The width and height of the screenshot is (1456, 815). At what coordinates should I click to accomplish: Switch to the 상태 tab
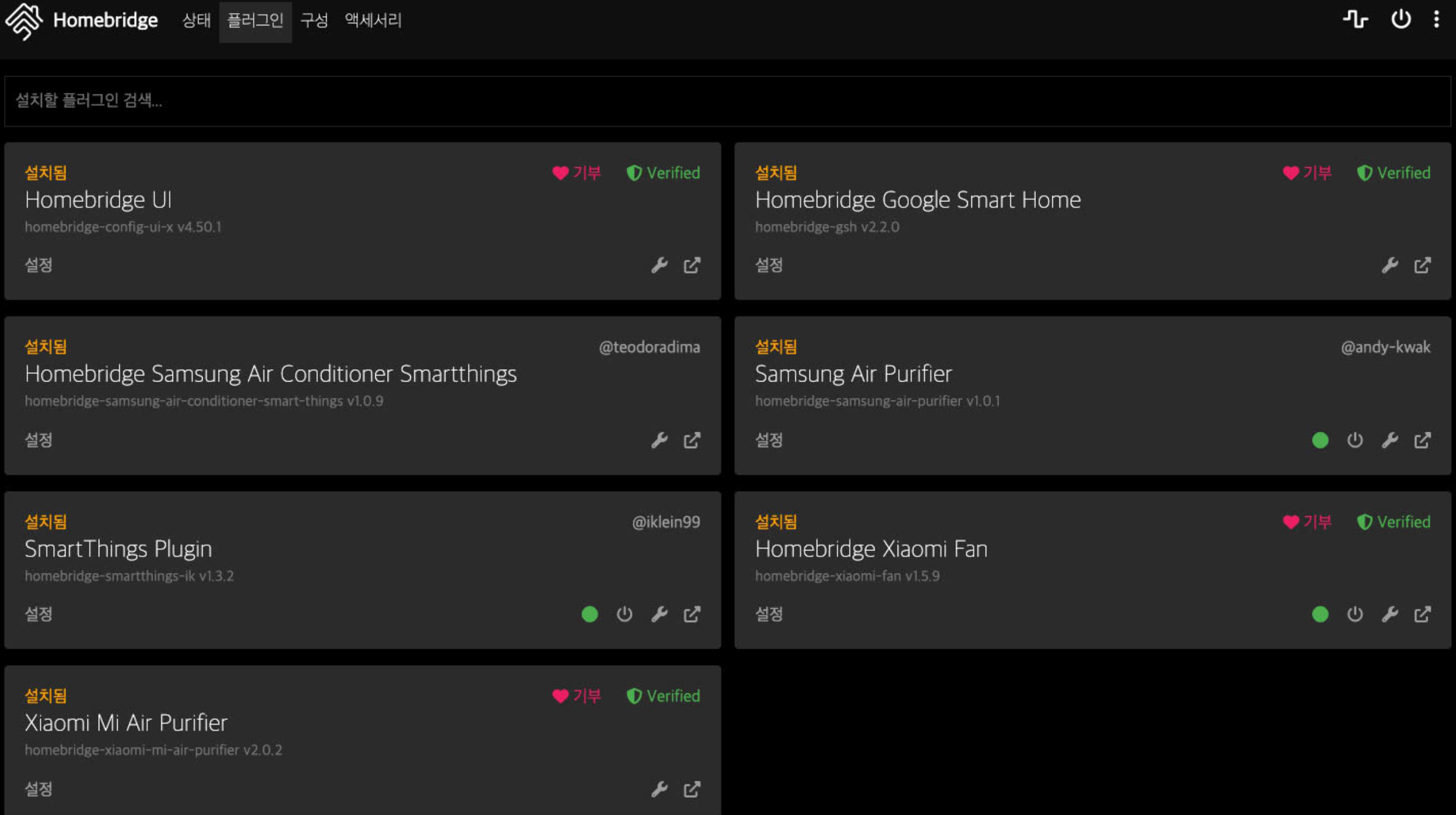(196, 21)
